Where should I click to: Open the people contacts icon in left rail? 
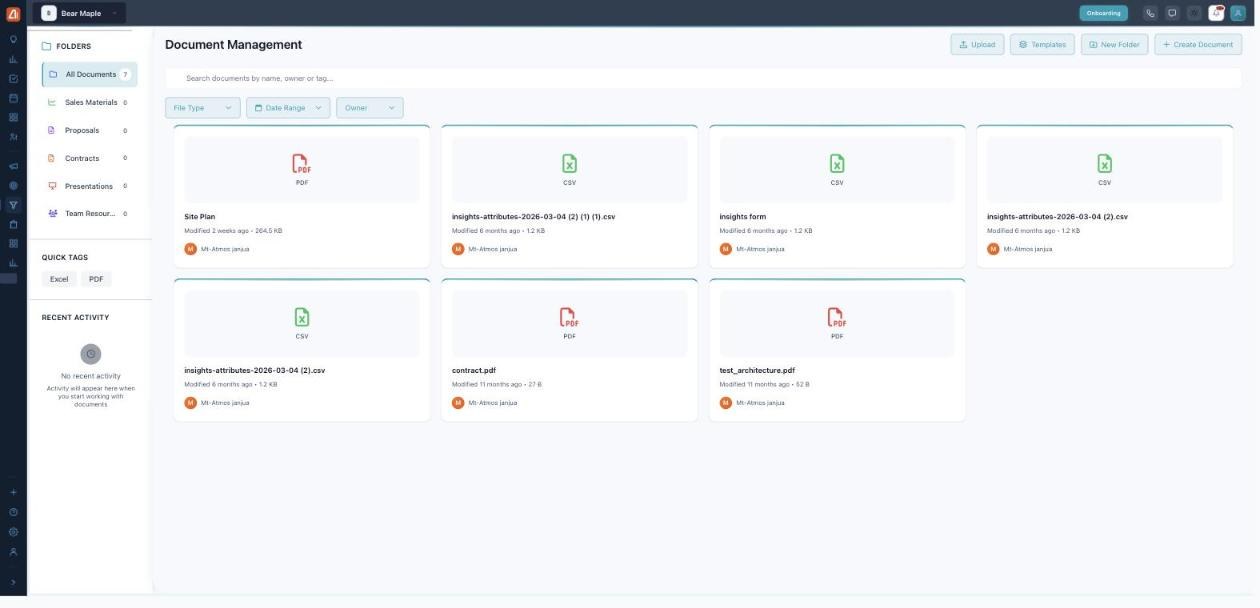pyautogui.click(x=13, y=137)
